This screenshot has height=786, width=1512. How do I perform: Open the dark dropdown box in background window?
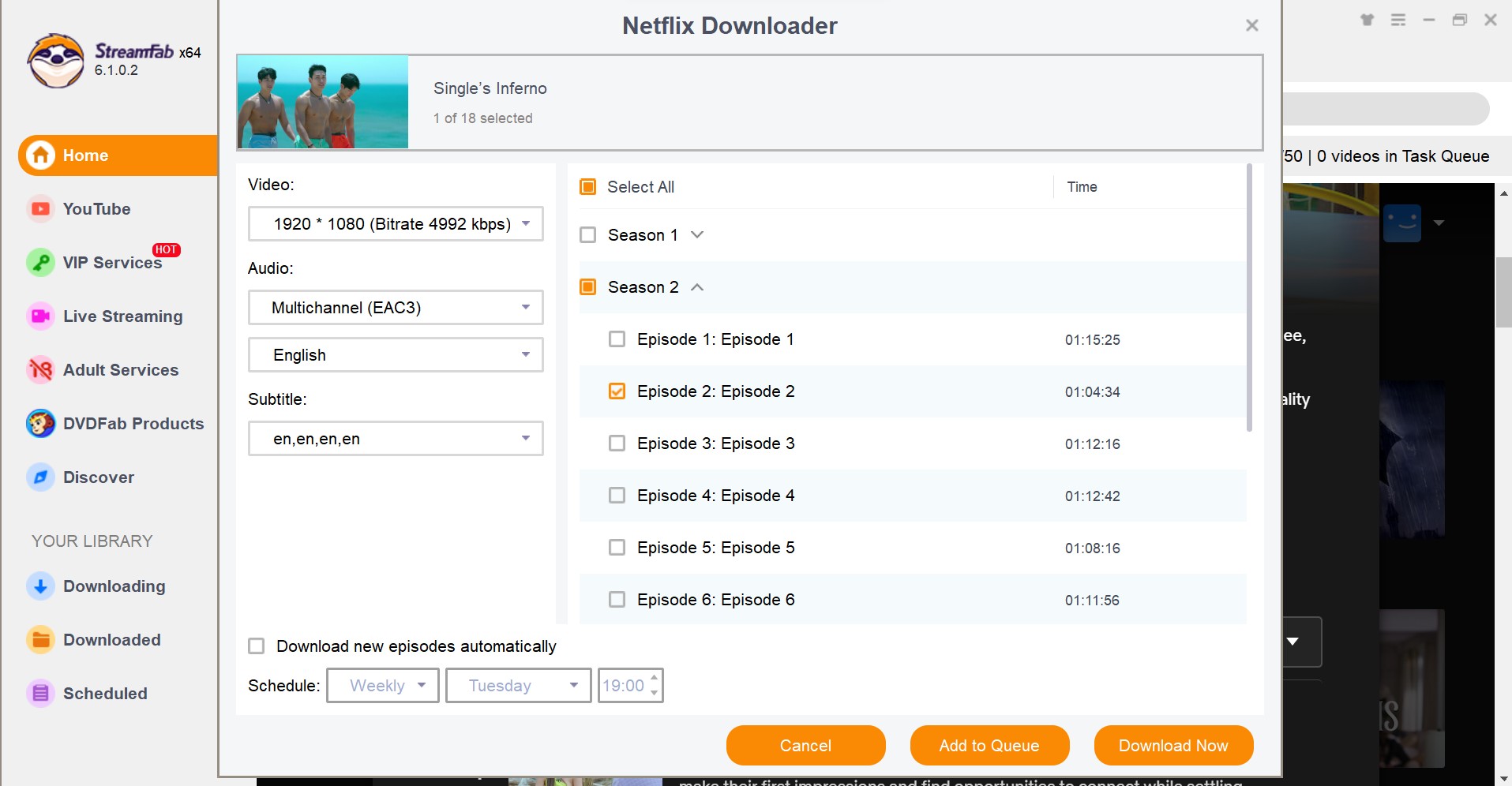[1302, 642]
